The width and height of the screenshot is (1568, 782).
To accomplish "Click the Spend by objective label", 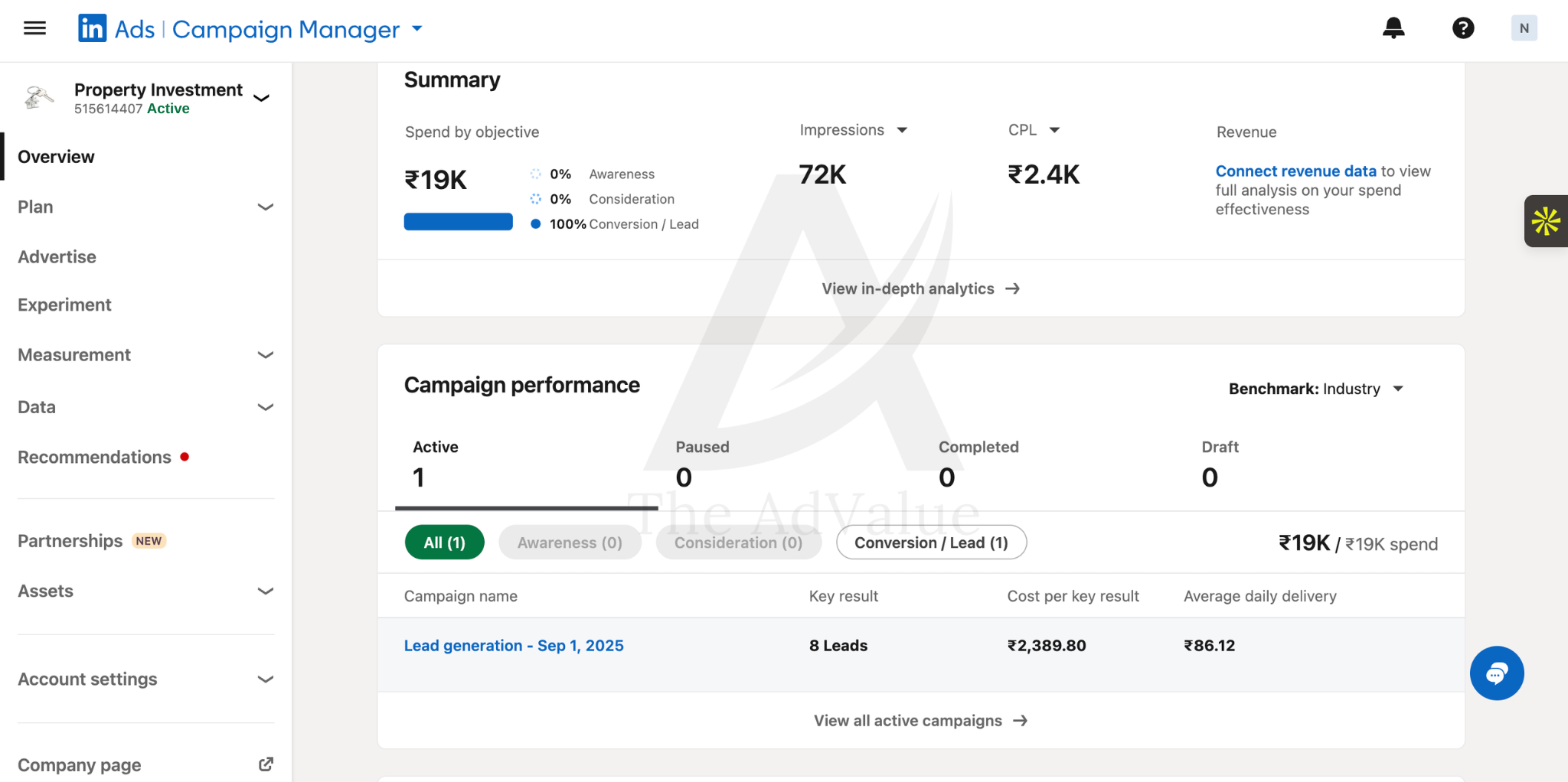I will click(472, 132).
